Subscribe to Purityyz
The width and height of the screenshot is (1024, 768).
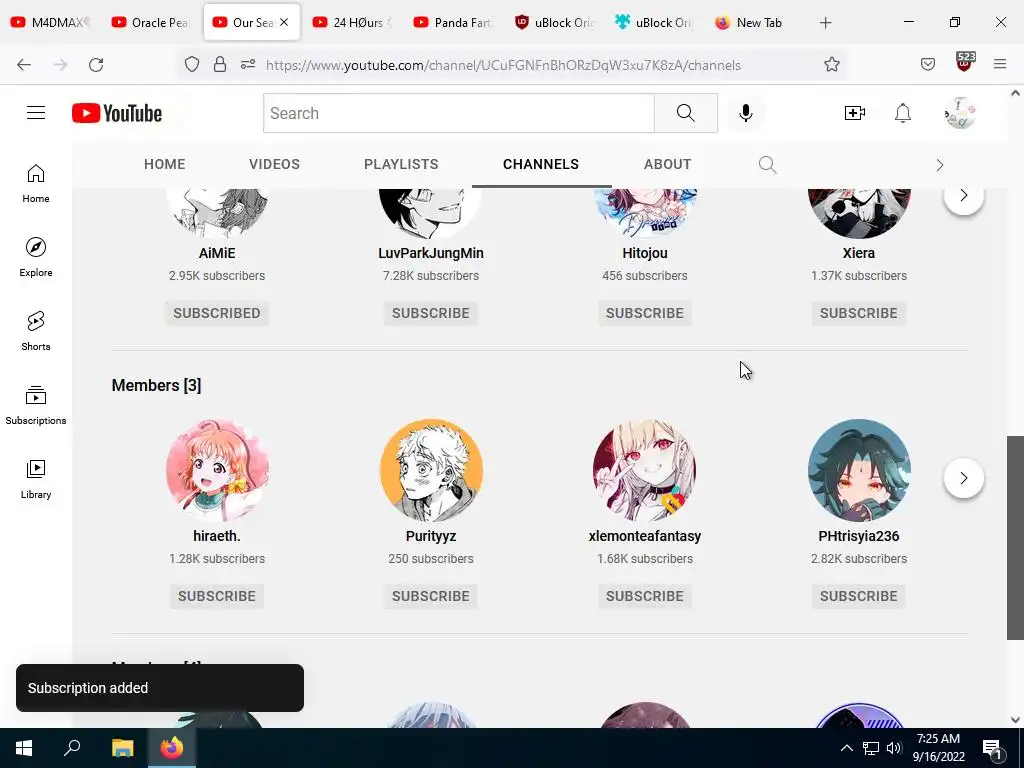point(430,596)
